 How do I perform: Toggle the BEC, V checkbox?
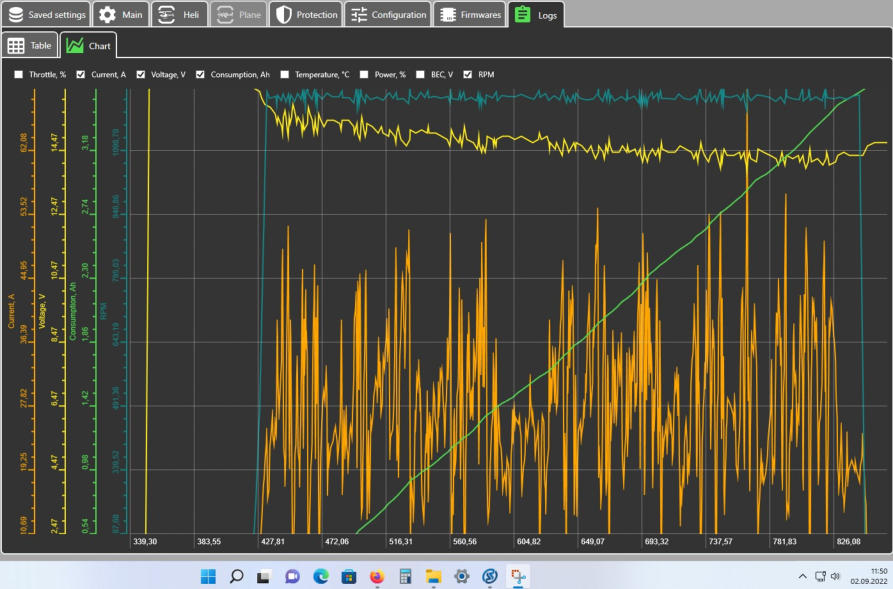(x=421, y=75)
